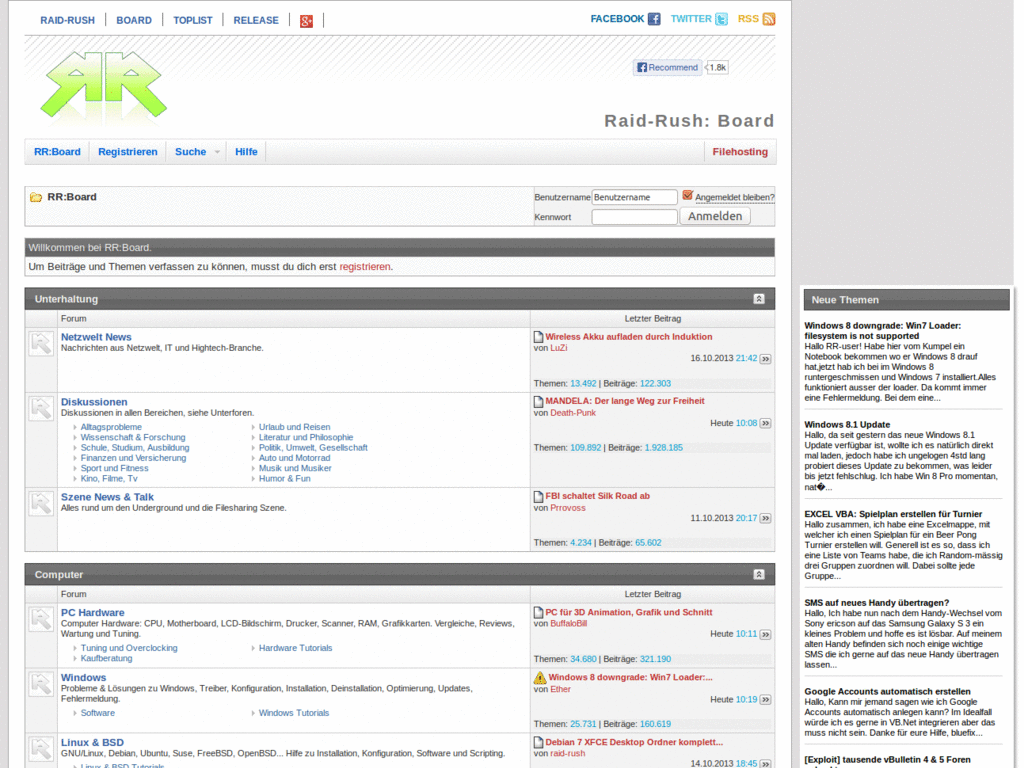Click the Twitter bird icon
This screenshot has height=768, width=1024.
pyautogui.click(x=721, y=19)
